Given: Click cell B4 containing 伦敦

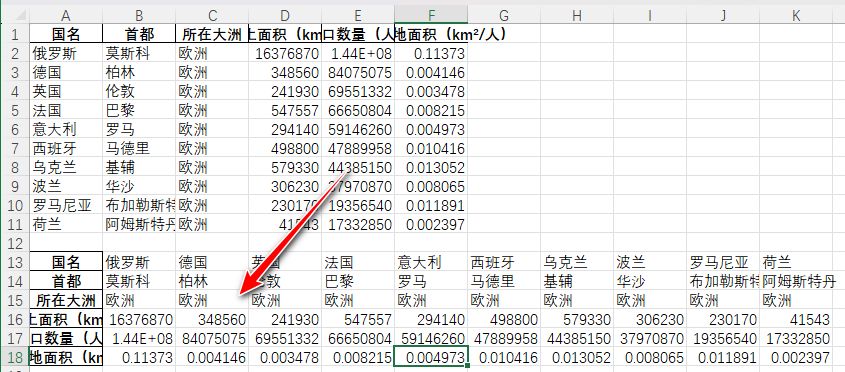Looking at the screenshot, I should [x=139, y=91].
